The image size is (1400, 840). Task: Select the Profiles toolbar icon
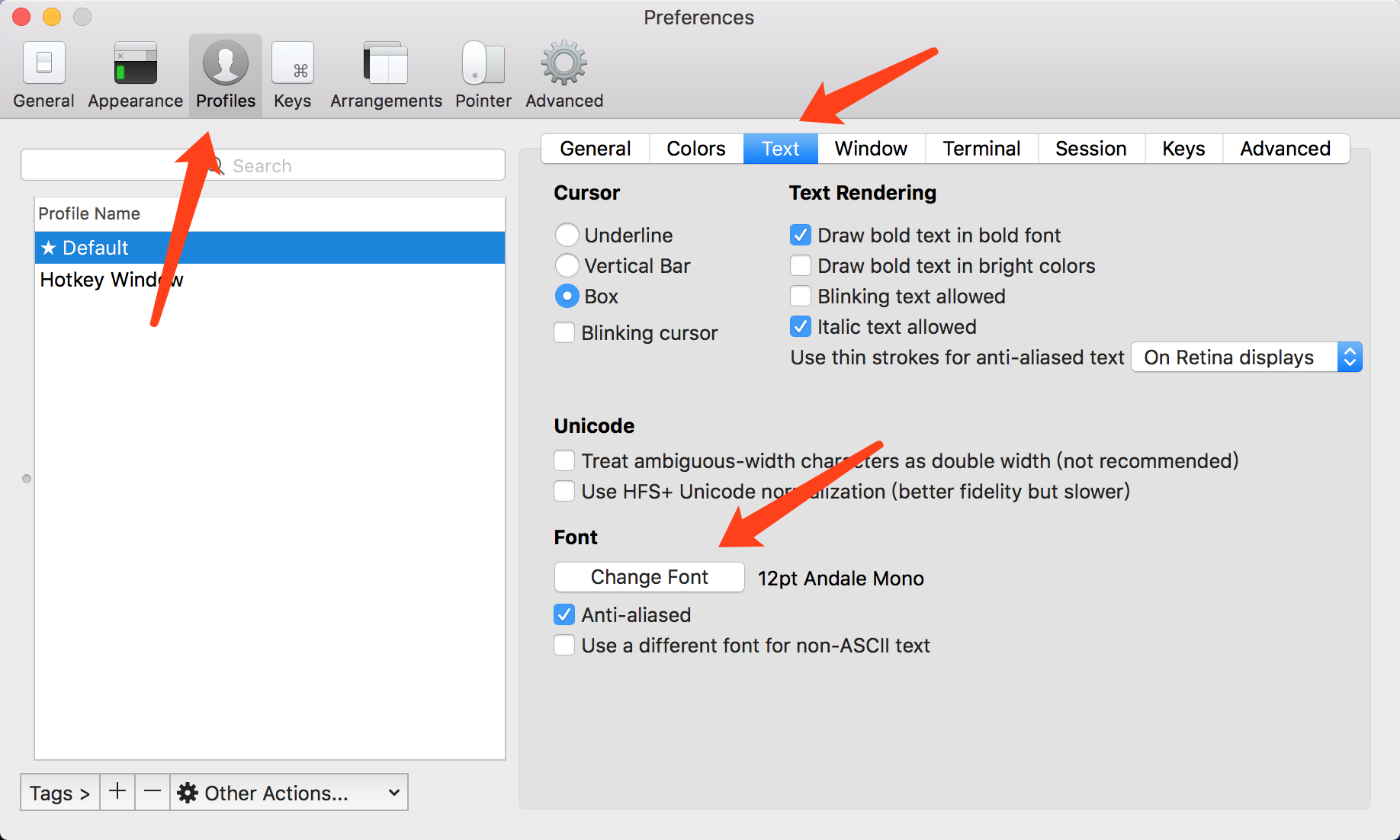(225, 64)
